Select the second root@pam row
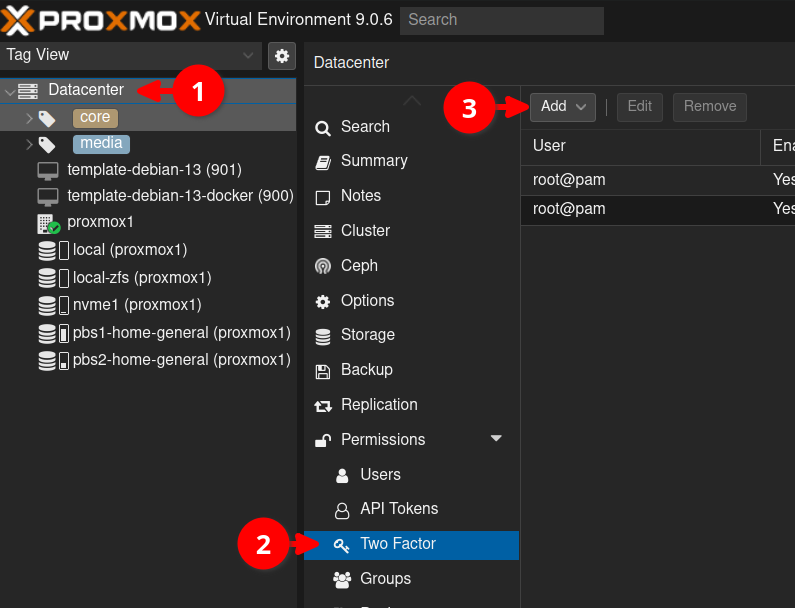Screen dimensions: 795x608 tap(658, 209)
